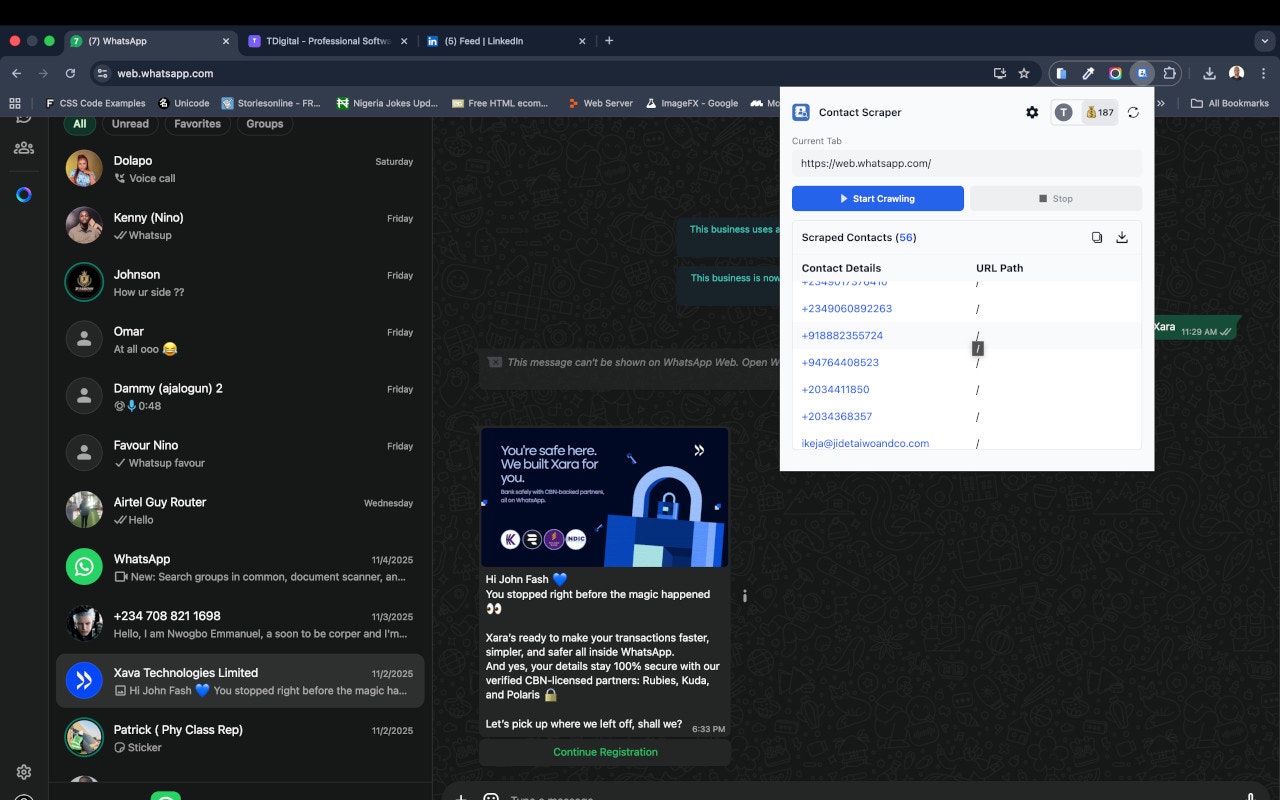This screenshot has height=800, width=1280.
Task: Click scraped contact +918882355724
Action: [842, 336]
